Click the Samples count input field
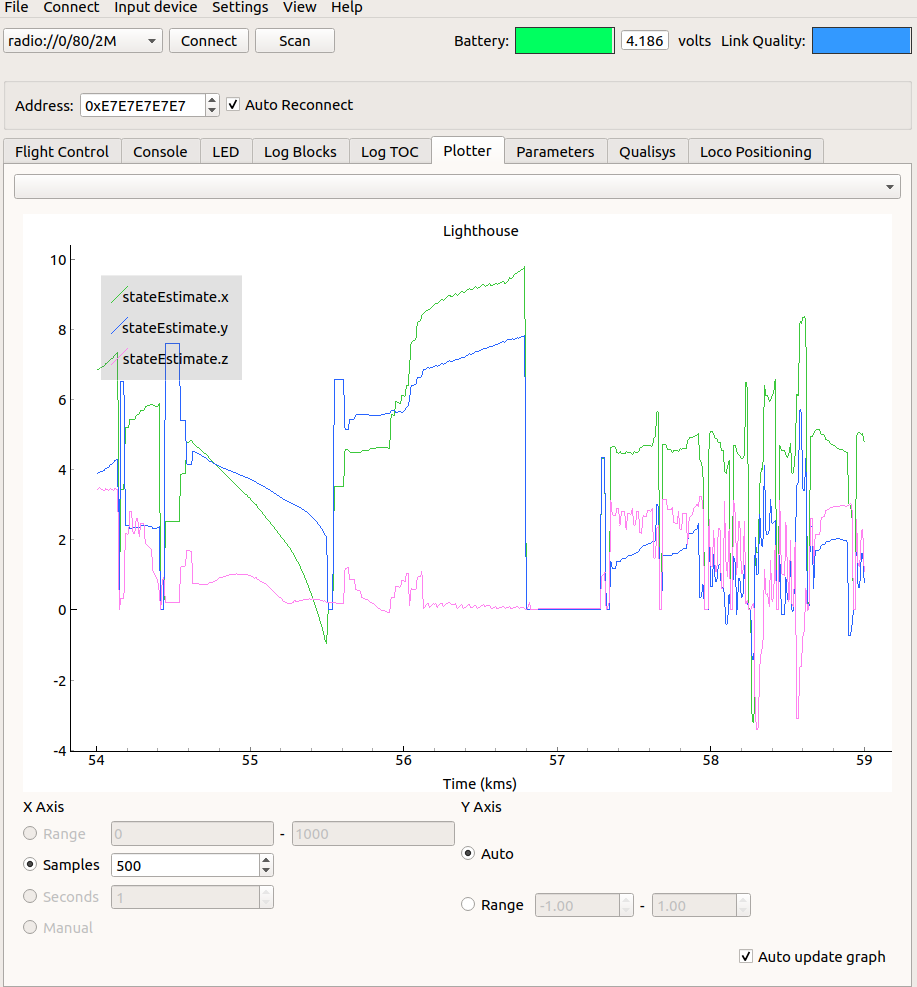This screenshot has height=987, width=917. 185,865
